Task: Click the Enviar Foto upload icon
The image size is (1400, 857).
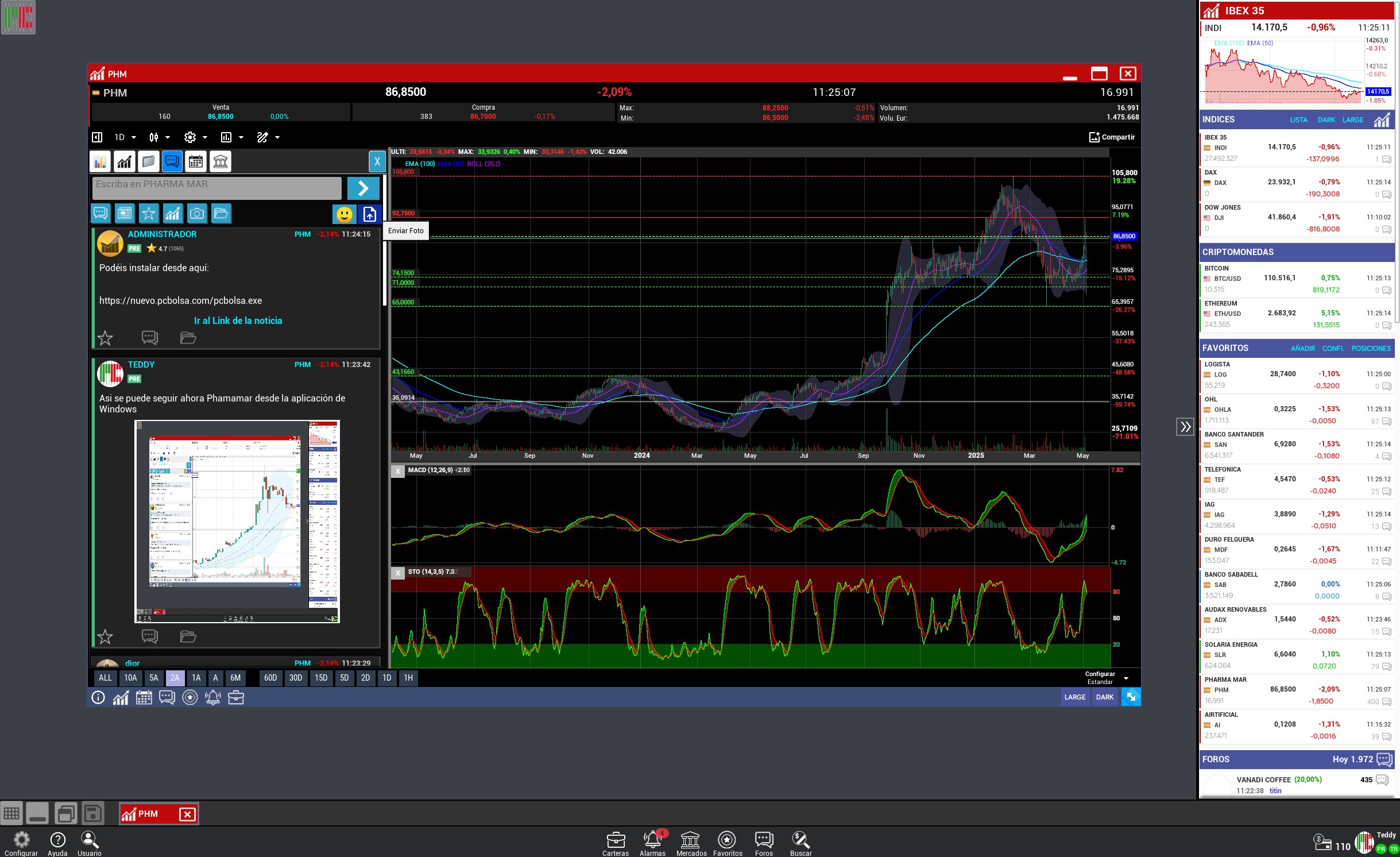Action: click(x=370, y=214)
